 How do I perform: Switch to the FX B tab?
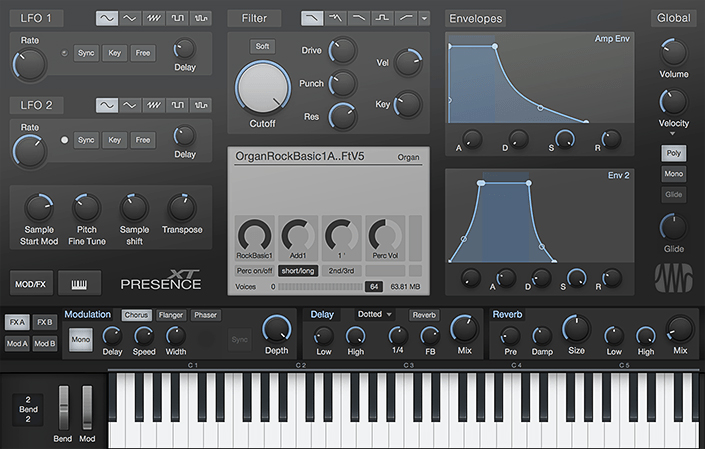45,322
